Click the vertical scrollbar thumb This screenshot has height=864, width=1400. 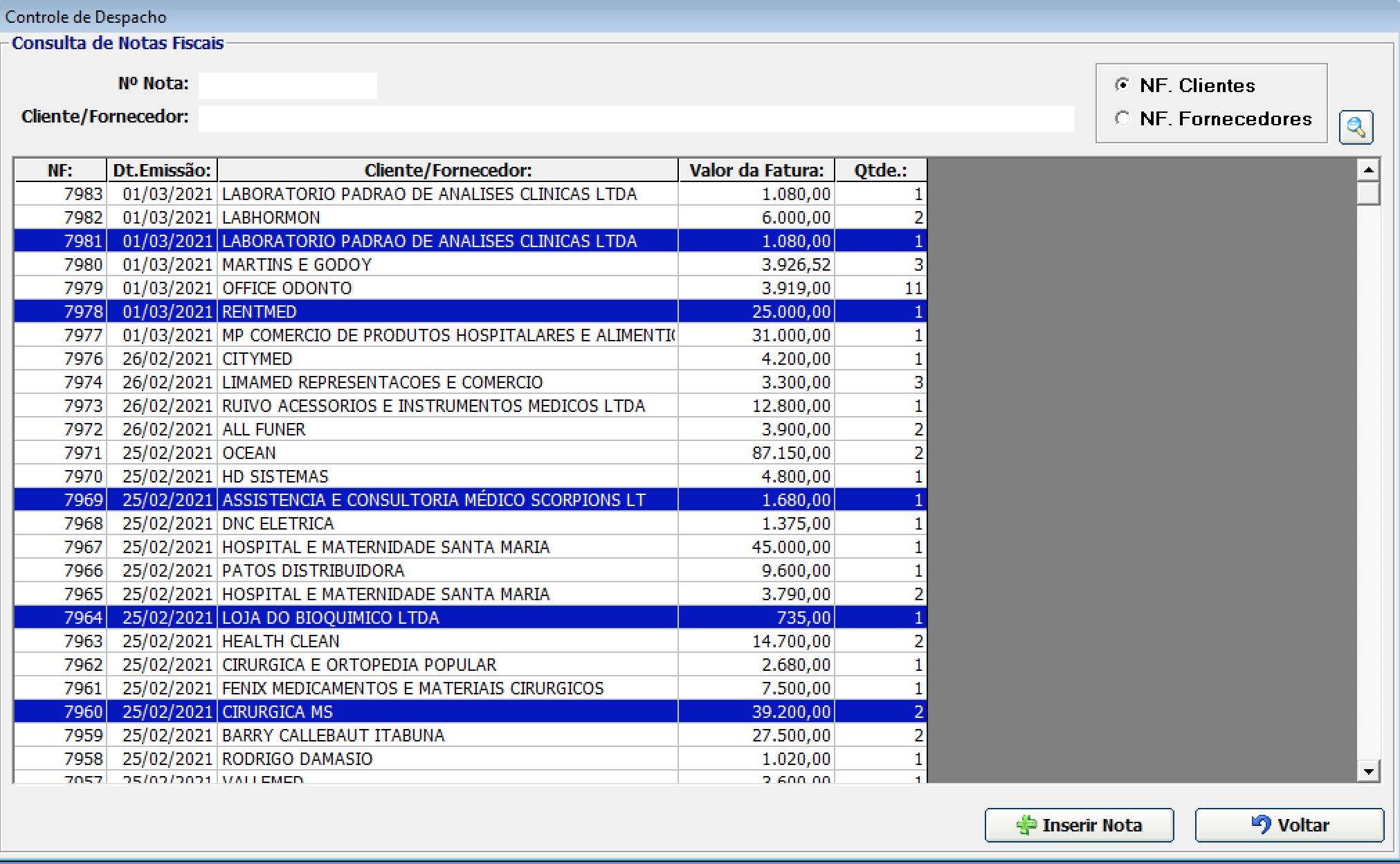[1368, 193]
